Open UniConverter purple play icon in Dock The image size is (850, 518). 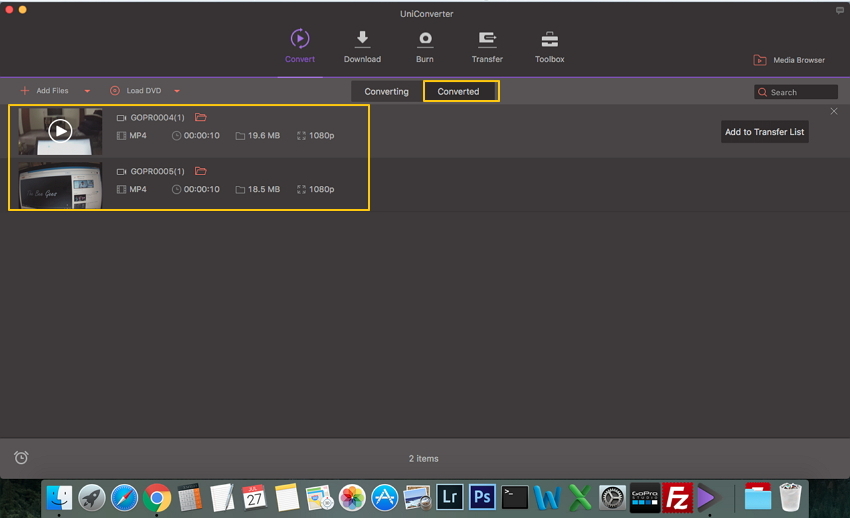click(707, 497)
